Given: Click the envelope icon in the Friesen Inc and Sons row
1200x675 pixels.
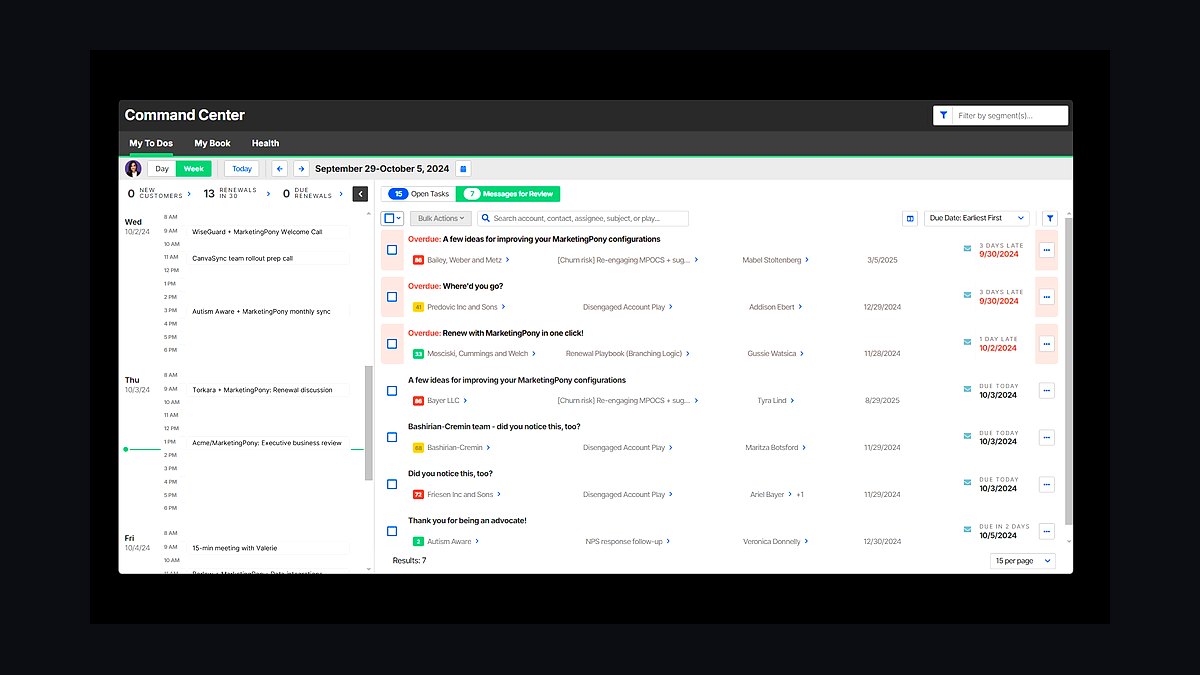Looking at the screenshot, I should pos(967,483).
